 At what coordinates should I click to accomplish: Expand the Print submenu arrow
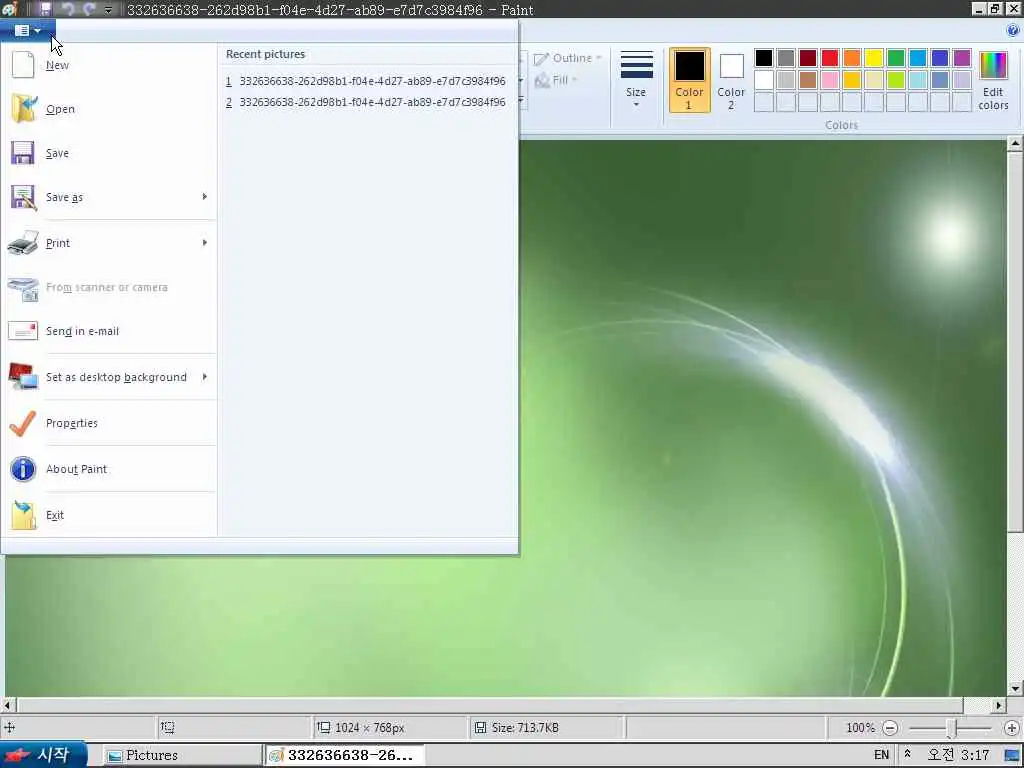pyautogui.click(x=204, y=242)
